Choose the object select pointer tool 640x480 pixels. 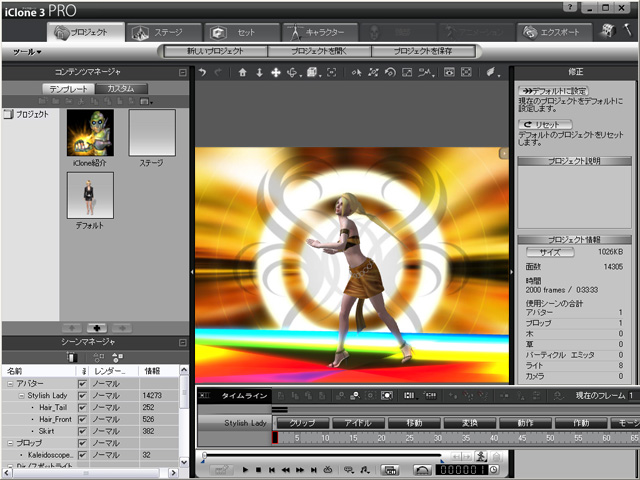point(356,73)
